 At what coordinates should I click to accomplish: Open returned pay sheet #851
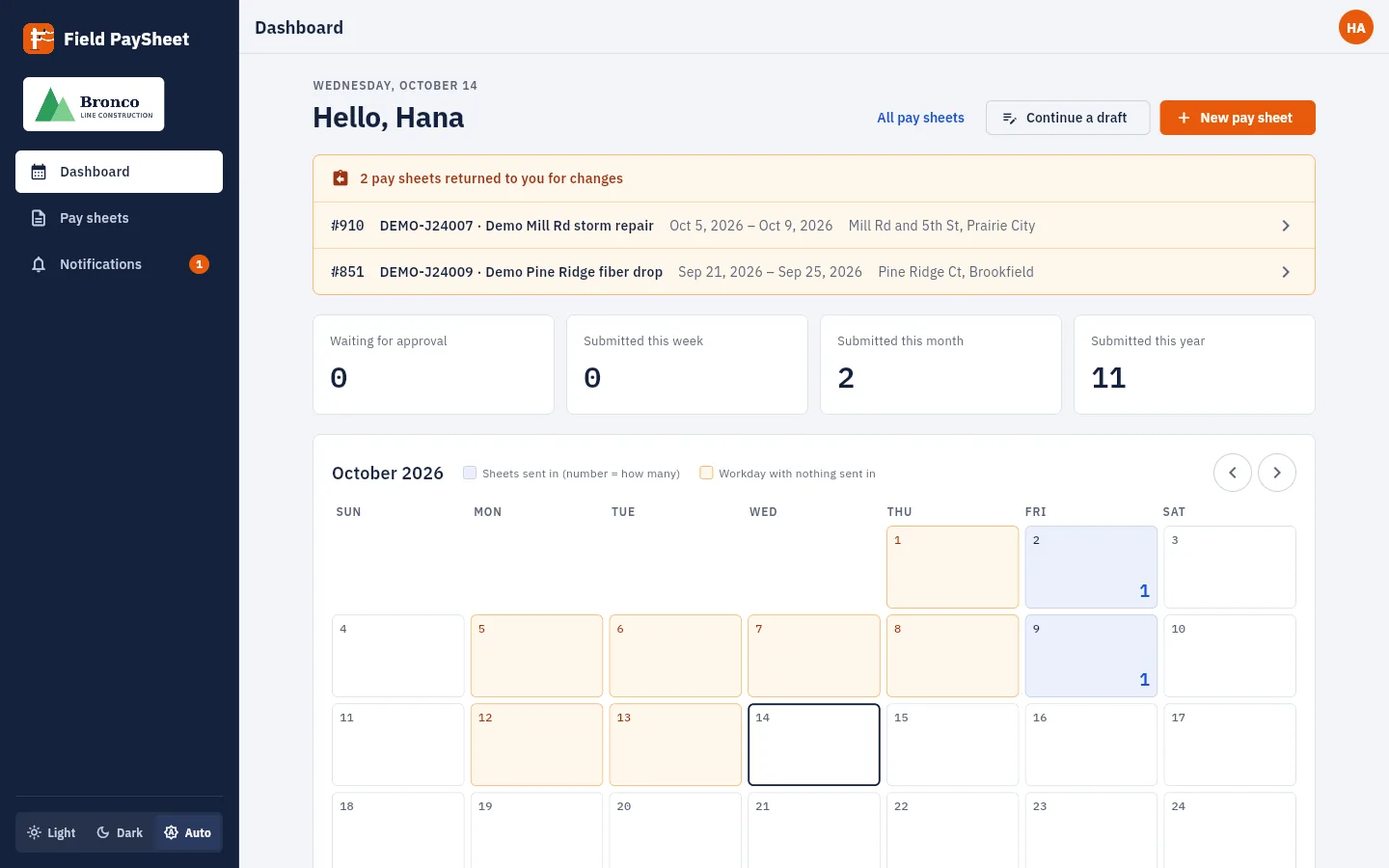click(814, 272)
